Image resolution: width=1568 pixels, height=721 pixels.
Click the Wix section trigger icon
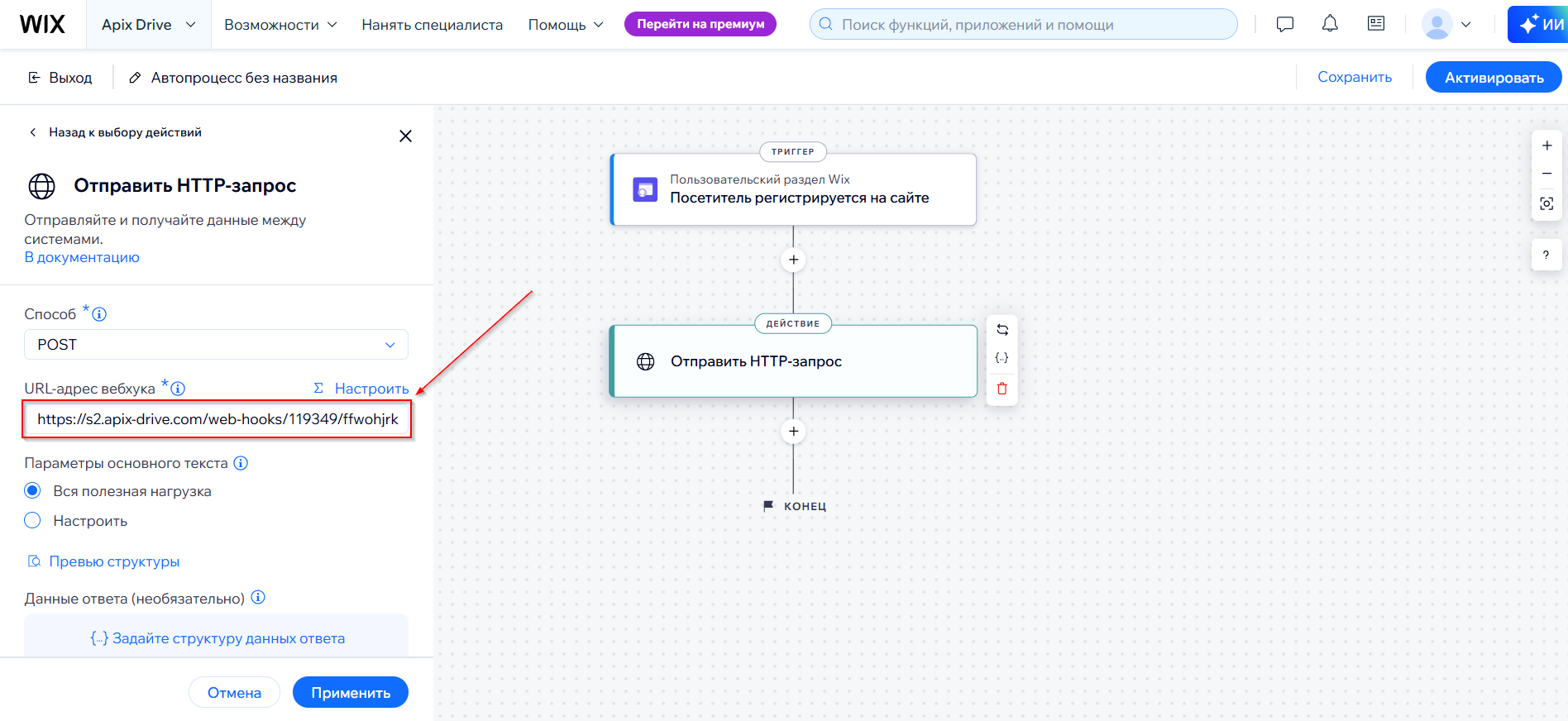[645, 189]
